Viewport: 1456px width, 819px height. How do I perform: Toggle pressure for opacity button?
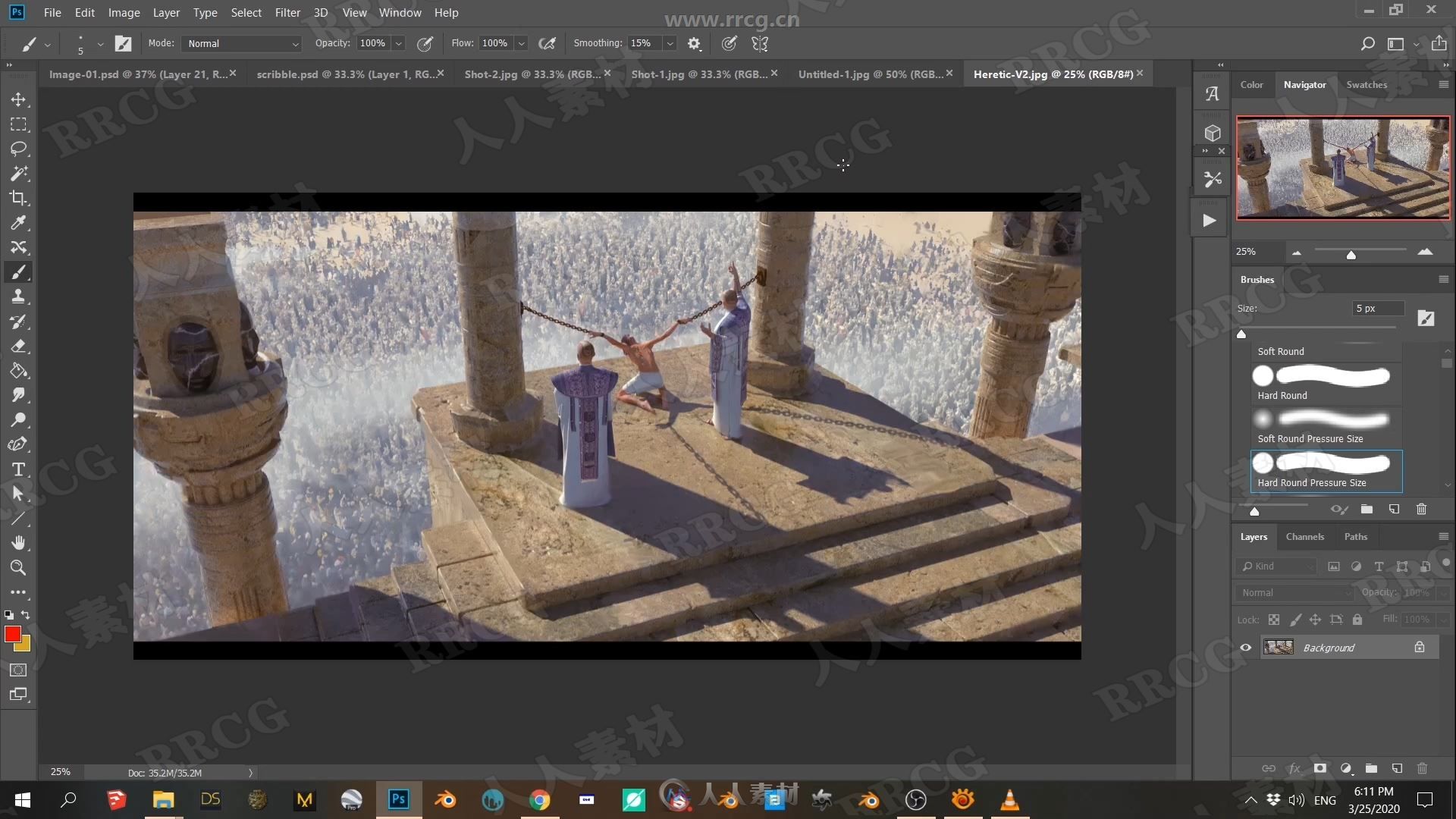[x=425, y=44]
